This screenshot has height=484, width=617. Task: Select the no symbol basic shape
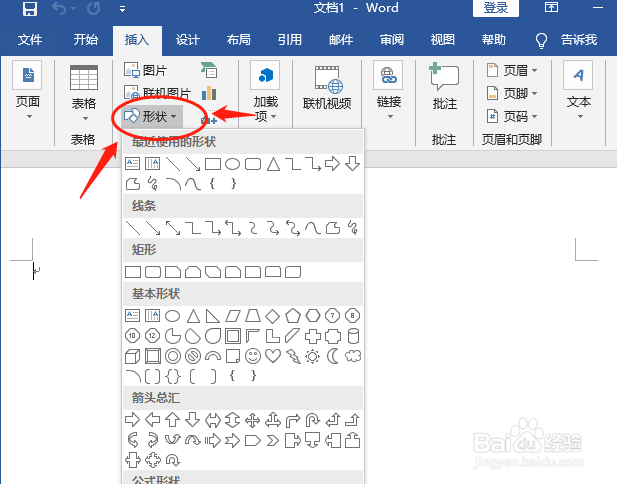[x=193, y=356]
